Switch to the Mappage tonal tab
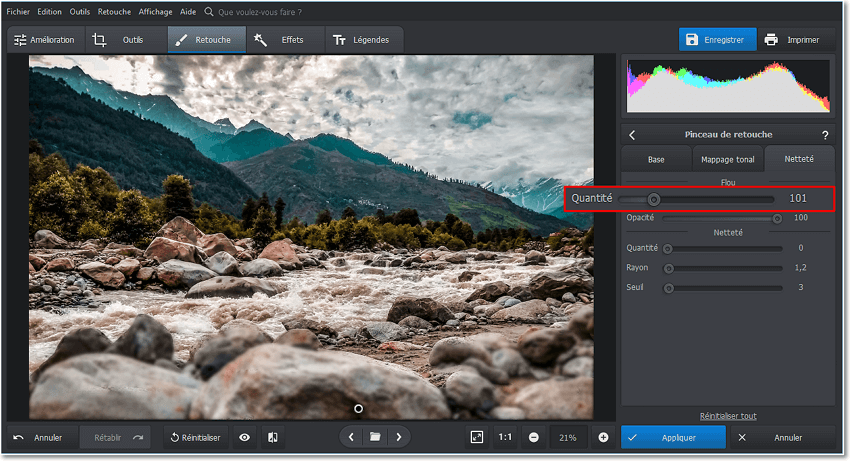The width and height of the screenshot is (850, 461). click(x=728, y=159)
